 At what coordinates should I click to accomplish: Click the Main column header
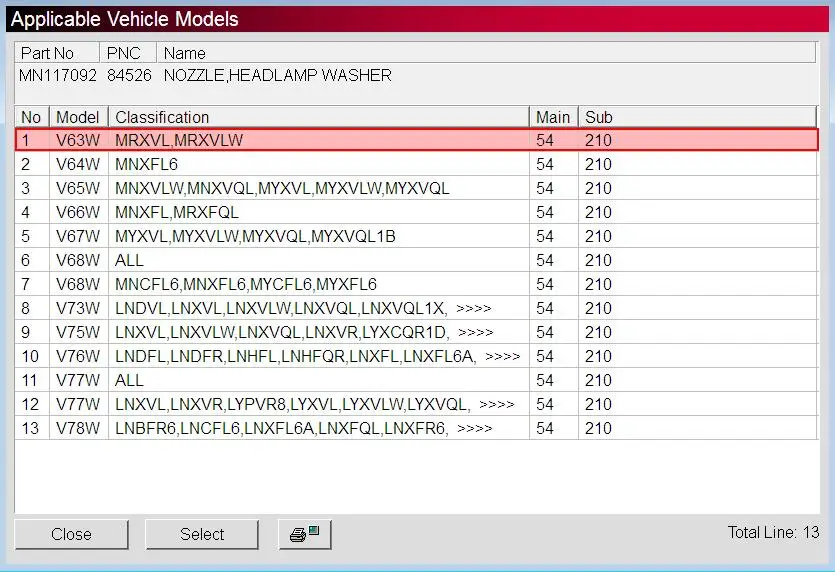[x=554, y=117]
